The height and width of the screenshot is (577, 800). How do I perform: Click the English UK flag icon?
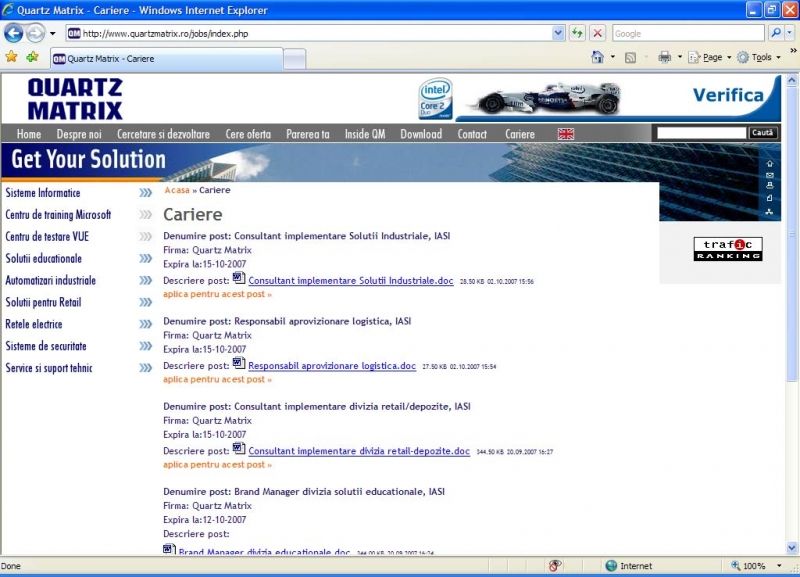[x=566, y=134]
